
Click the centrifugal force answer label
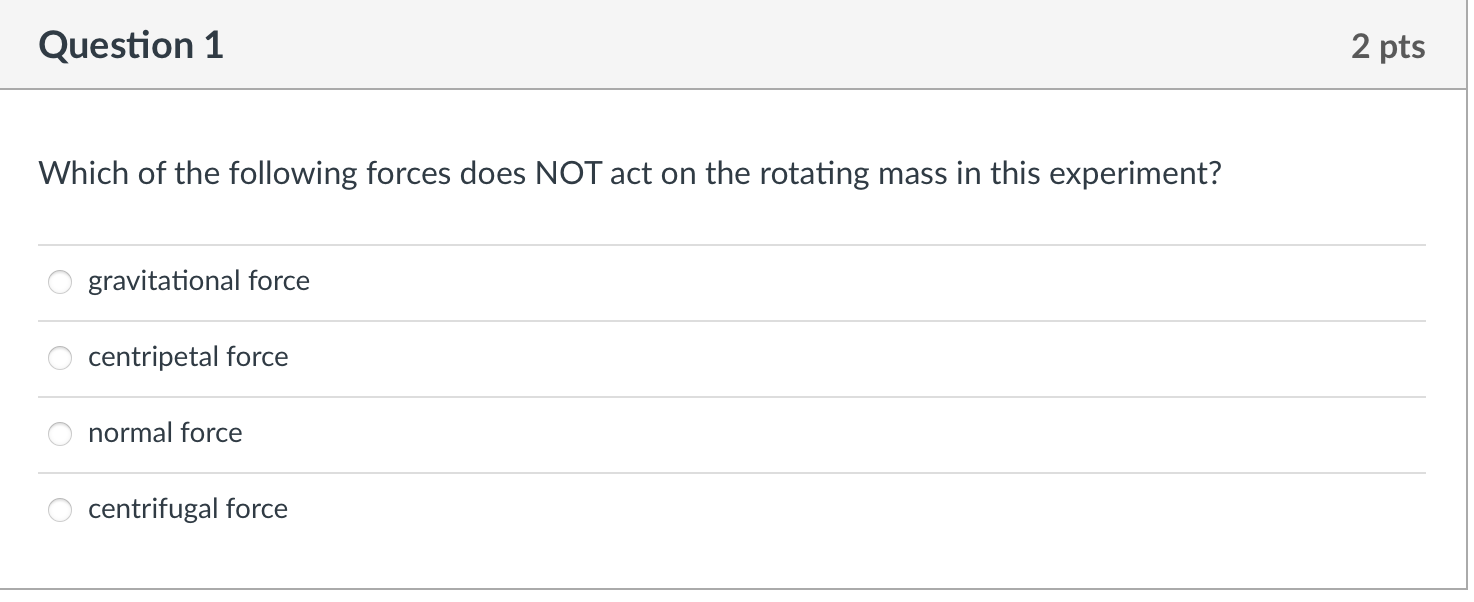187,509
